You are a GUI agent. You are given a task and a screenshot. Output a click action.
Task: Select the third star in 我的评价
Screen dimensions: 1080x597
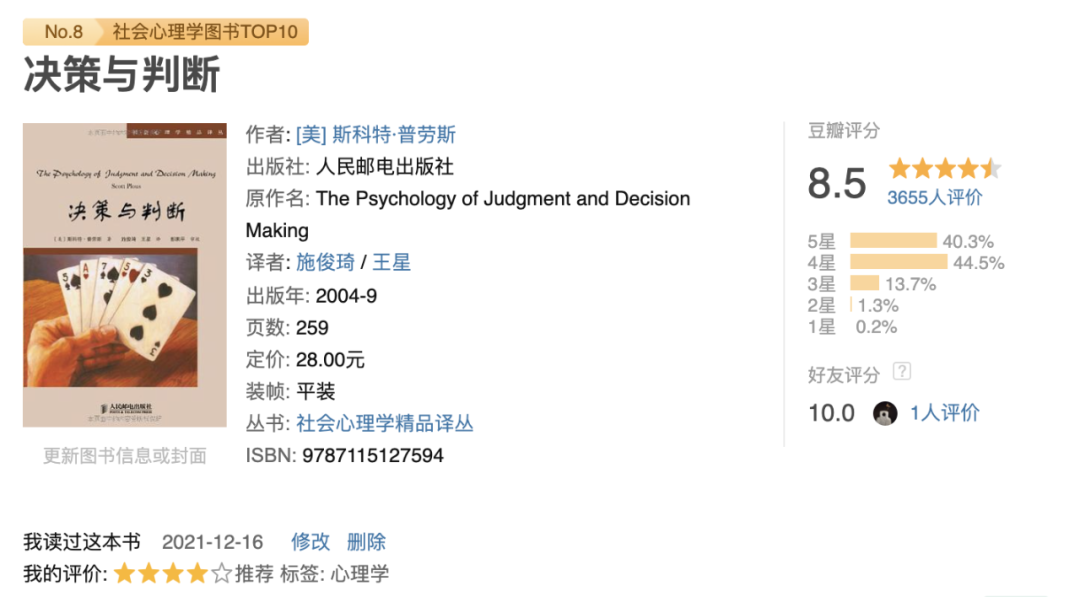pos(173,573)
